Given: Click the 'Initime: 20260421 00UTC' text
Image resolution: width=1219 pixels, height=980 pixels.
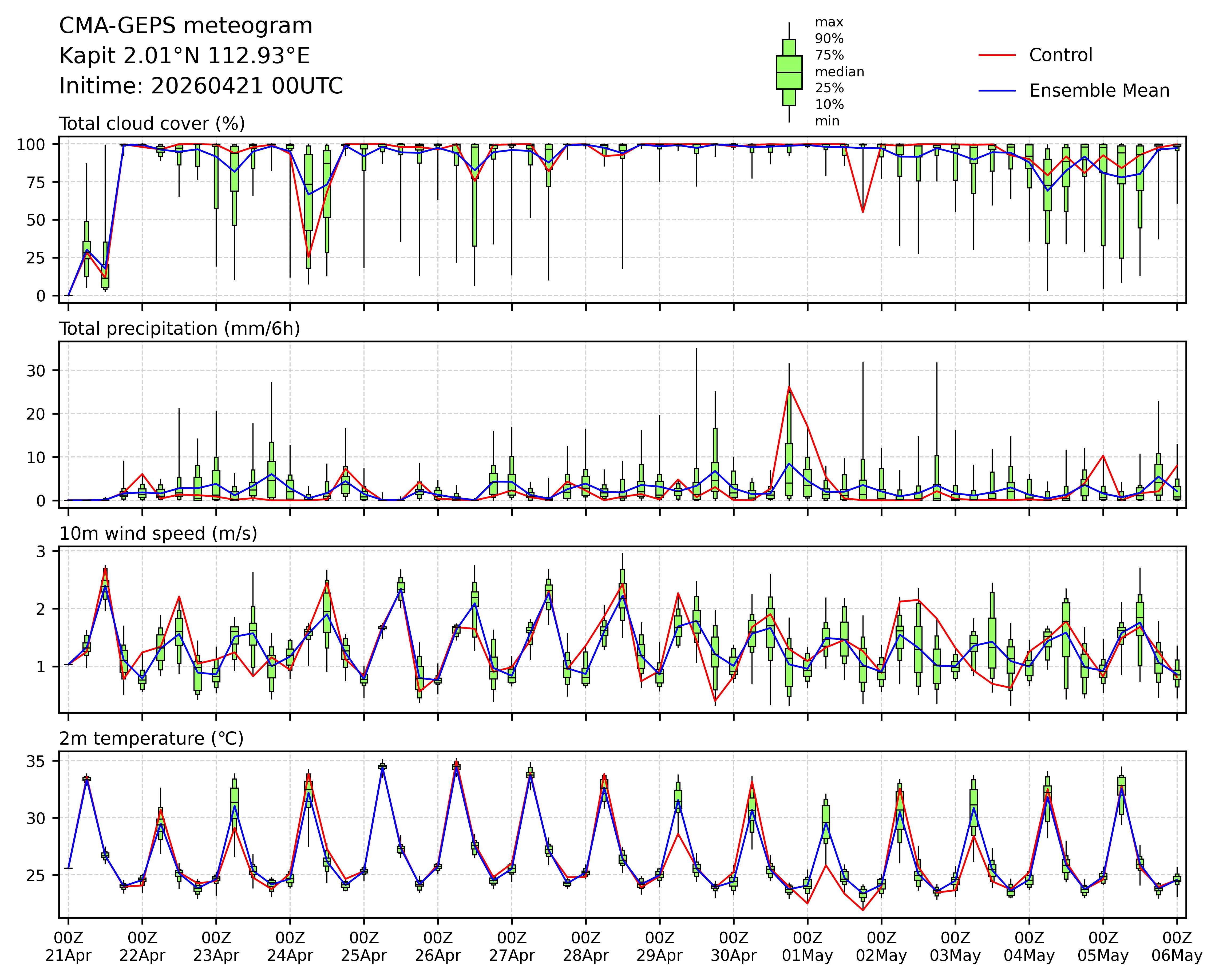Looking at the screenshot, I should pos(201,86).
